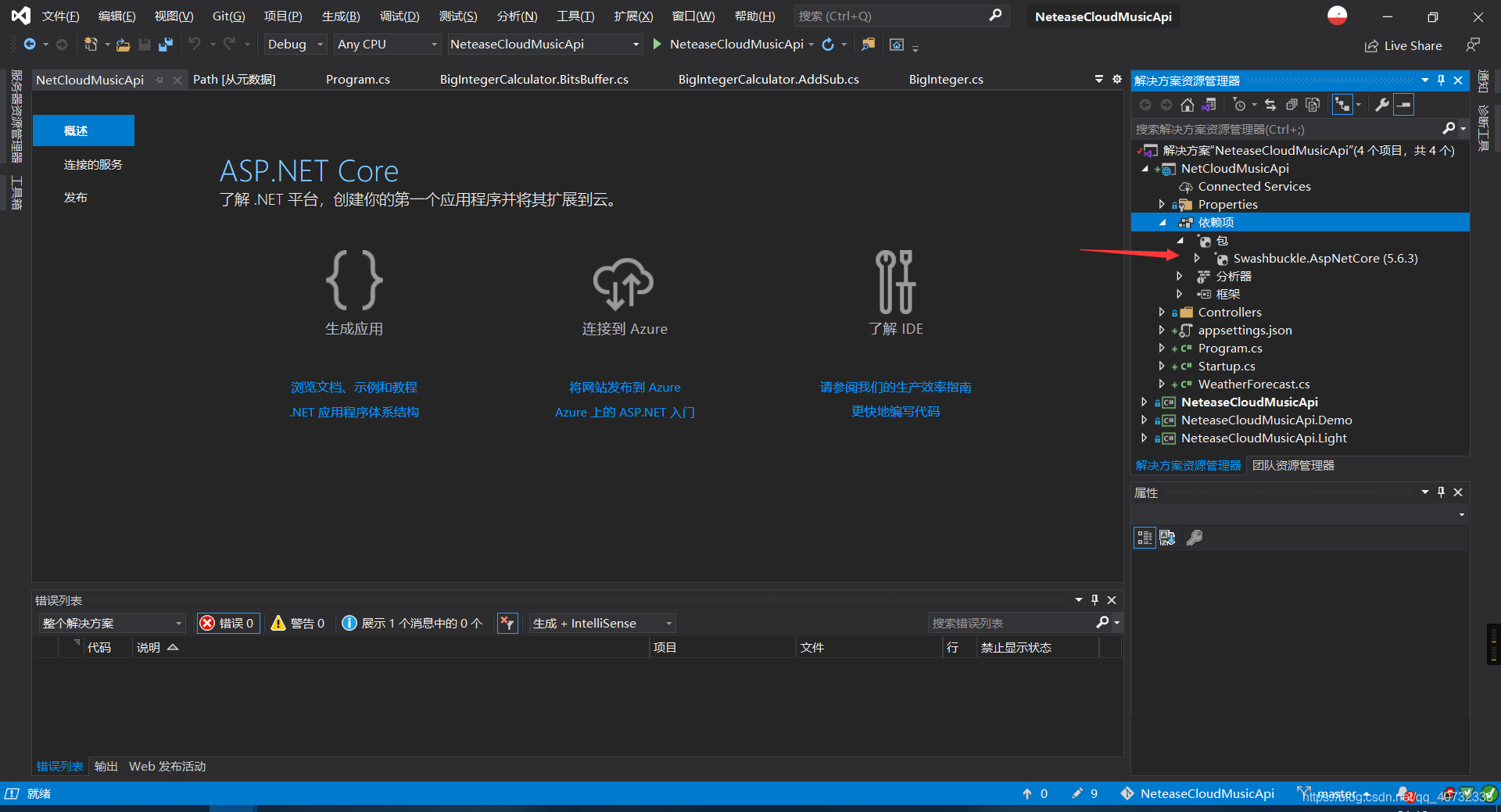Switch to 团队资源管理器 tab
This screenshot has height=812, width=1501.
point(1293,466)
